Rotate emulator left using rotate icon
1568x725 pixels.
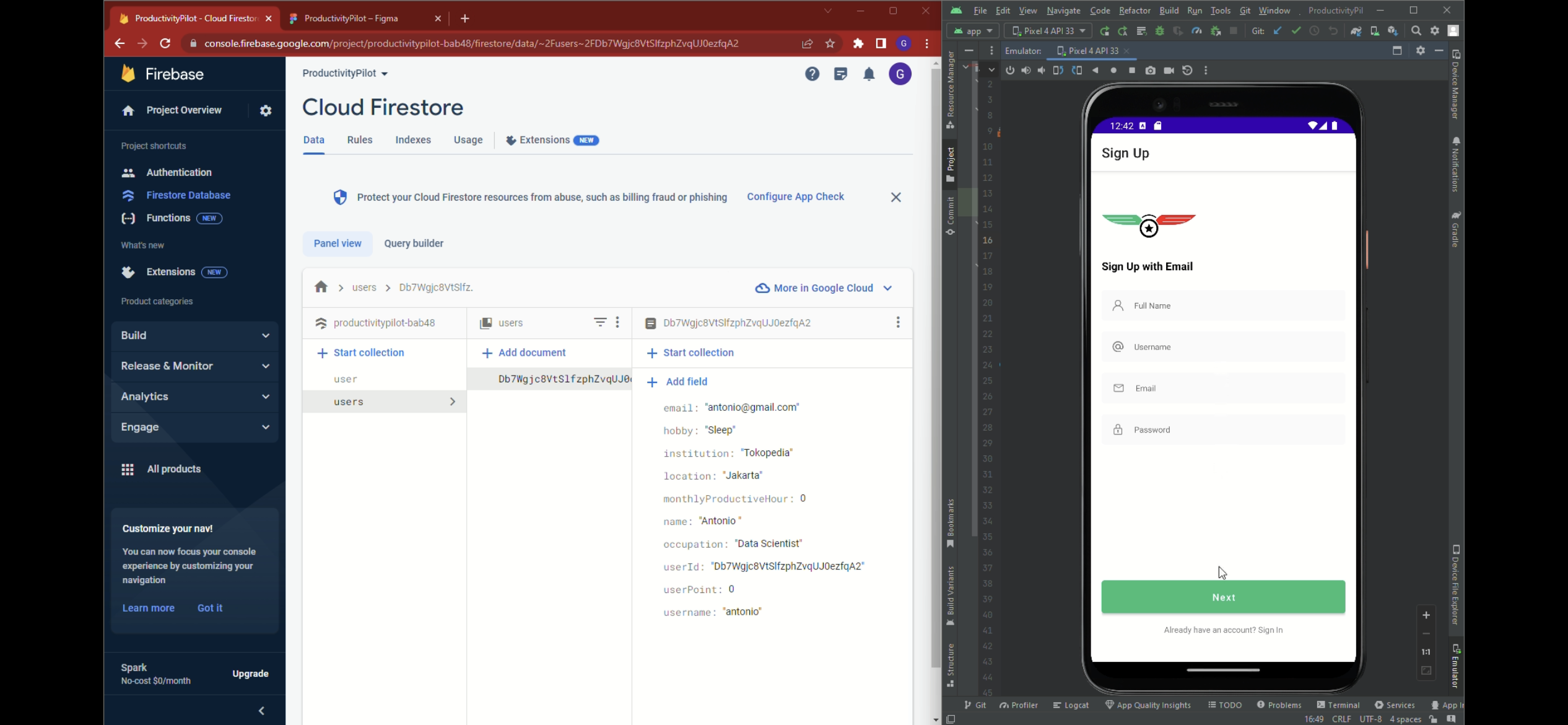1058,71
